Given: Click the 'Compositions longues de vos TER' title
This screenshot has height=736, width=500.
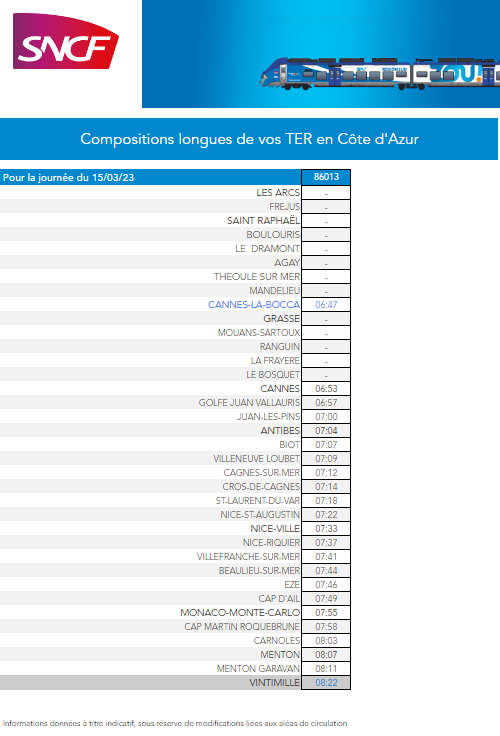Looking at the screenshot, I should [x=249, y=139].
